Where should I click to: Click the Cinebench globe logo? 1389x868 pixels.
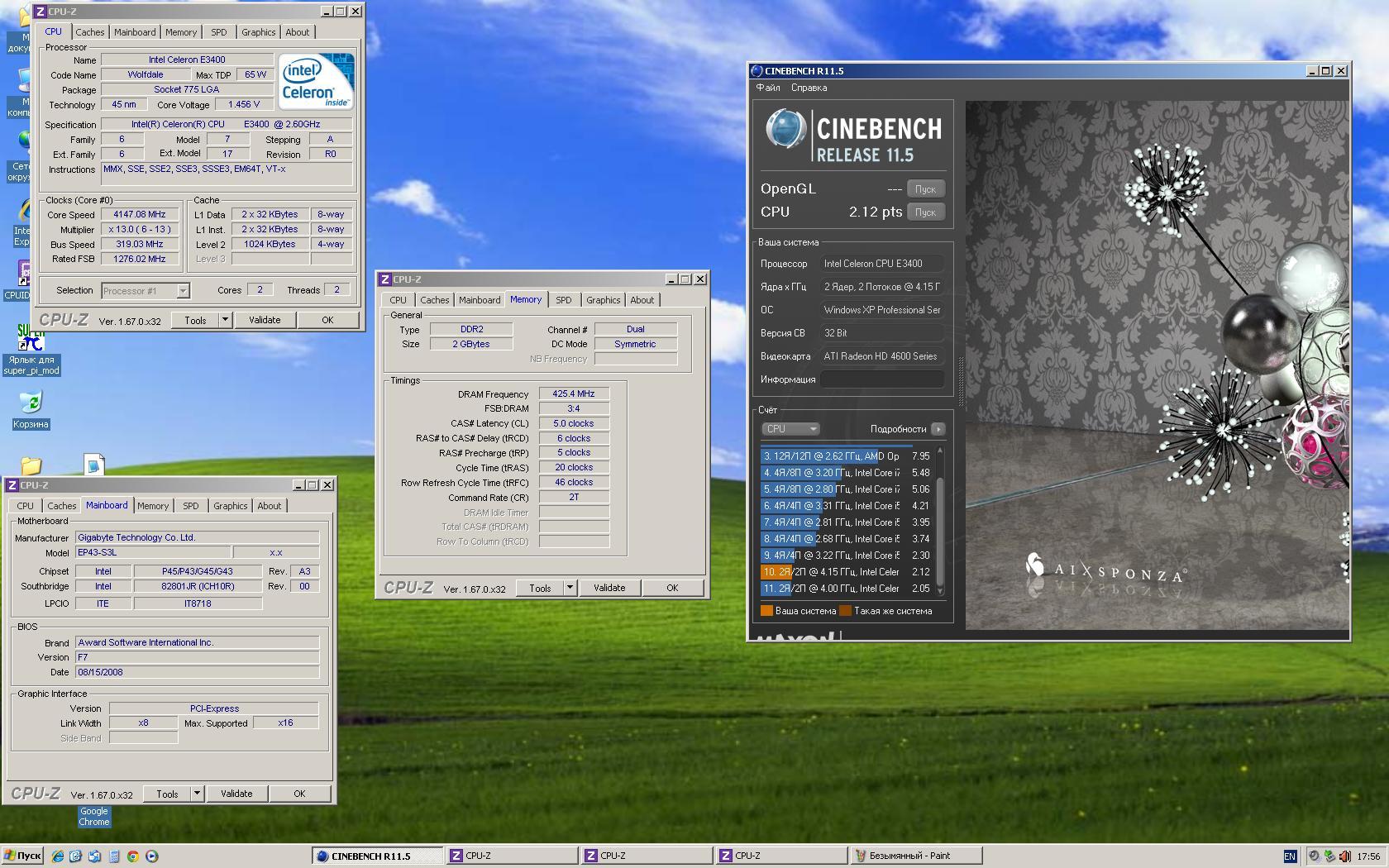coord(785,130)
